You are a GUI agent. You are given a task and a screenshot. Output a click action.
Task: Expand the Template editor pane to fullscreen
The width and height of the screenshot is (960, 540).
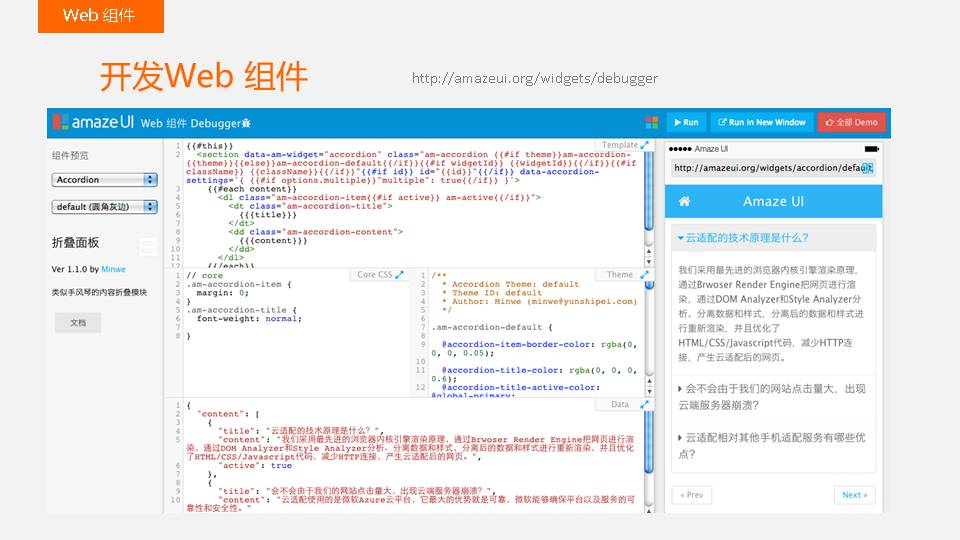click(645, 146)
